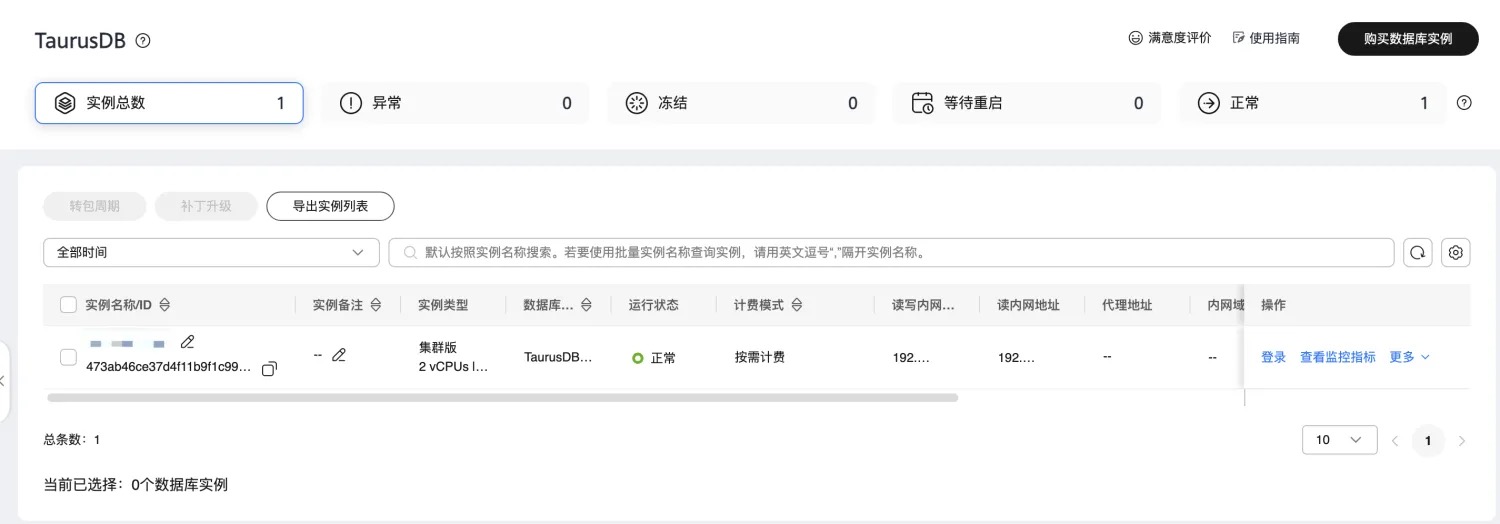Open table column settings gear
The image size is (1500, 524).
pos(1456,253)
